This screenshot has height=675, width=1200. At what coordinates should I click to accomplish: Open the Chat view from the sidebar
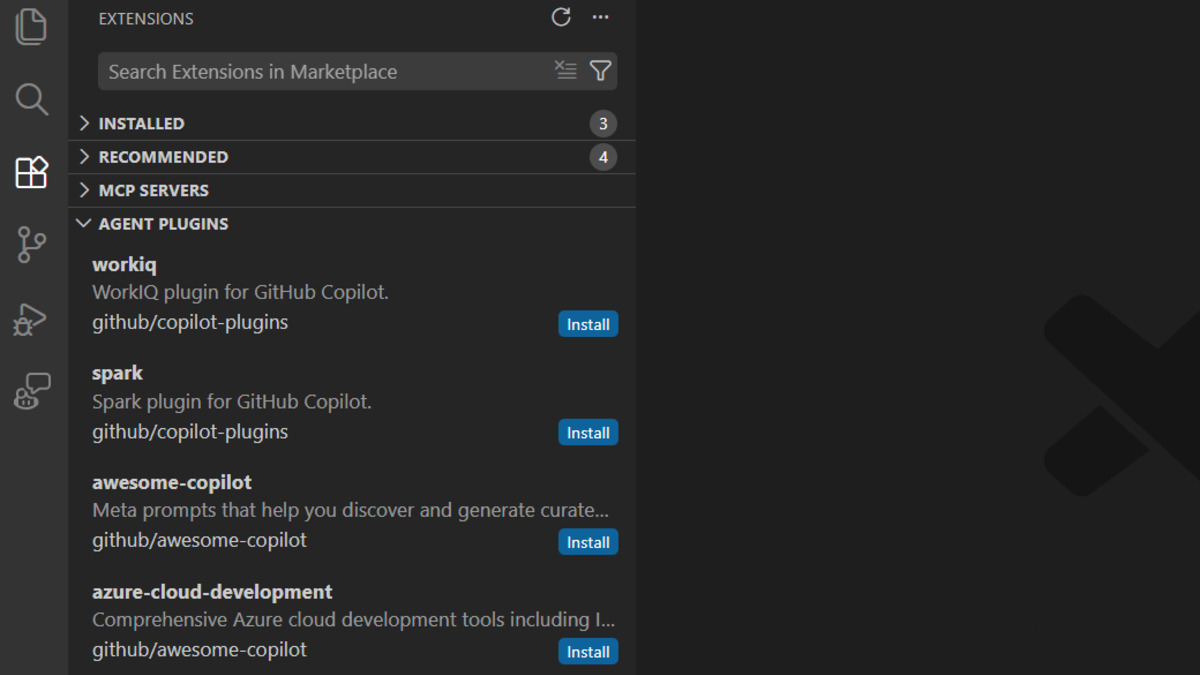[x=31, y=391]
